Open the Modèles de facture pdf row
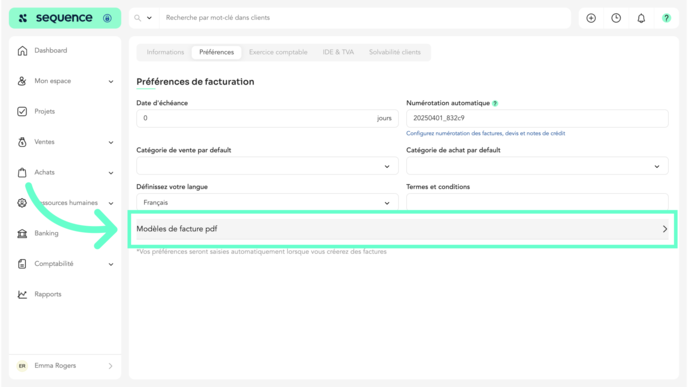The image size is (688, 387). click(x=402, y=229)
